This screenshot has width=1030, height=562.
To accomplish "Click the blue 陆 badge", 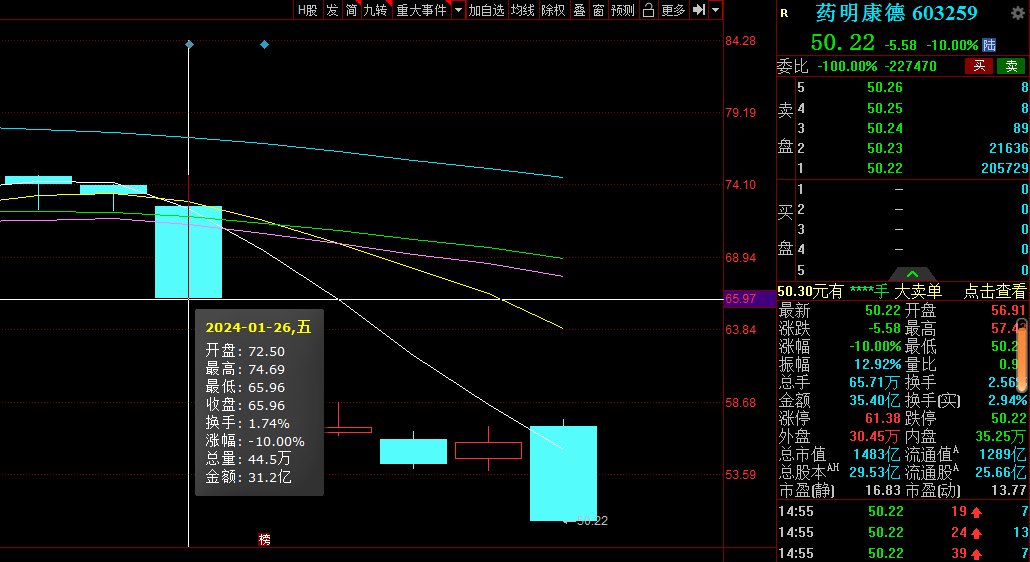I will pyautogui.click(x=989, y=45).
